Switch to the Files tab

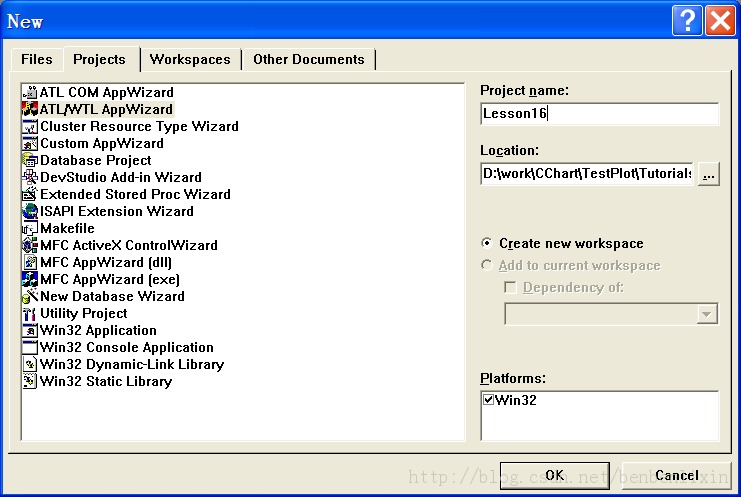click(x=37, y=60)
